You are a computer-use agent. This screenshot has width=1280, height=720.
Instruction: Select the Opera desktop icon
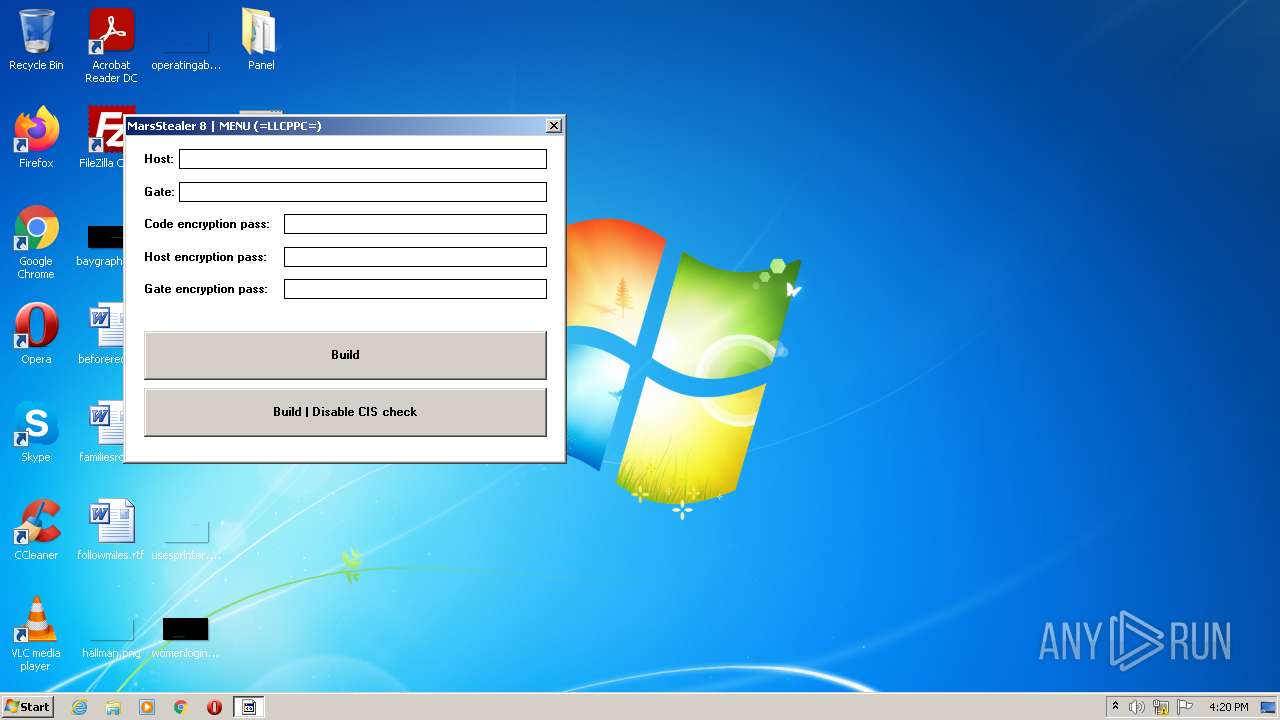pos(36,334)
